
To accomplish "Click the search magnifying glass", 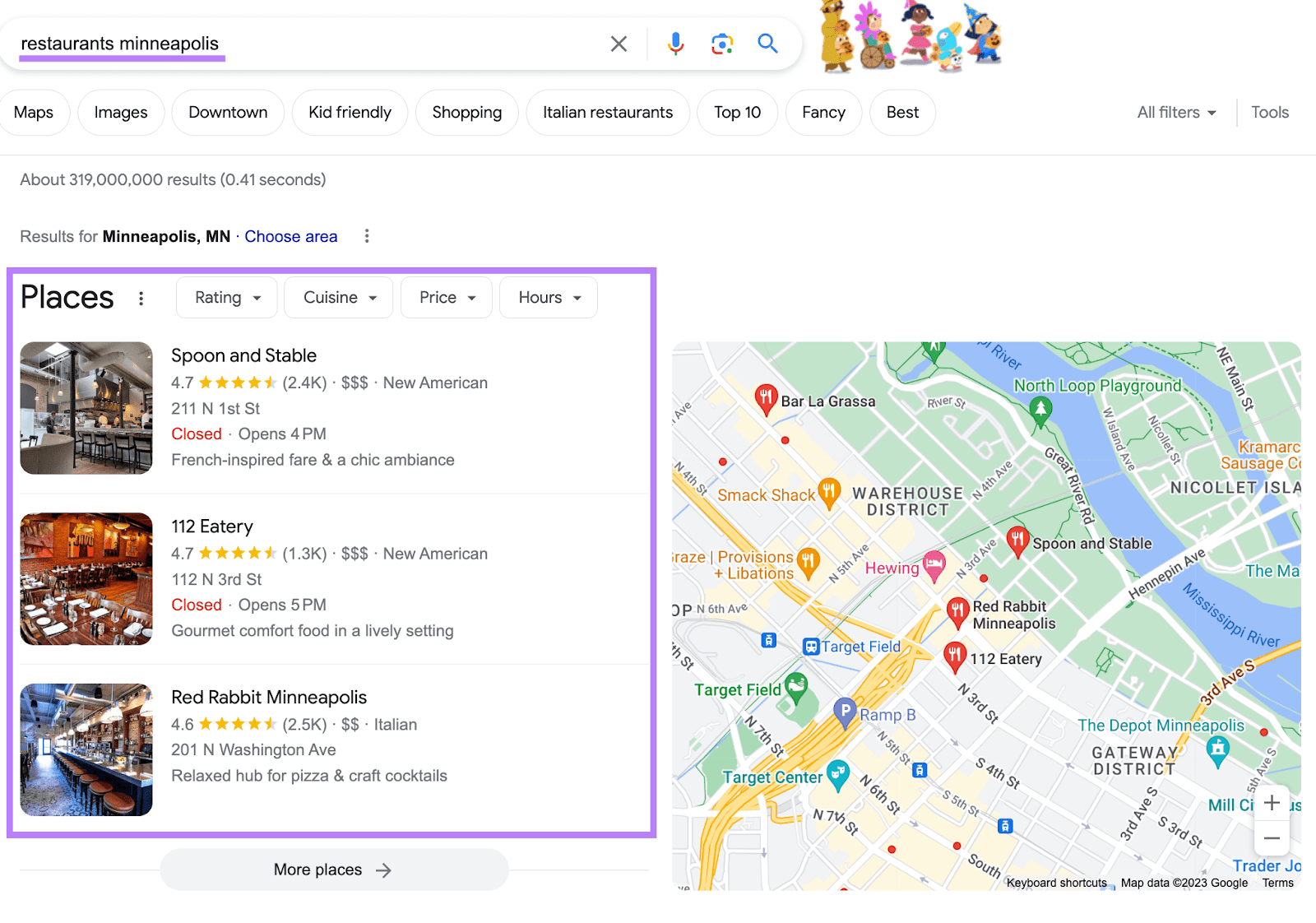I will click(767, 44).
